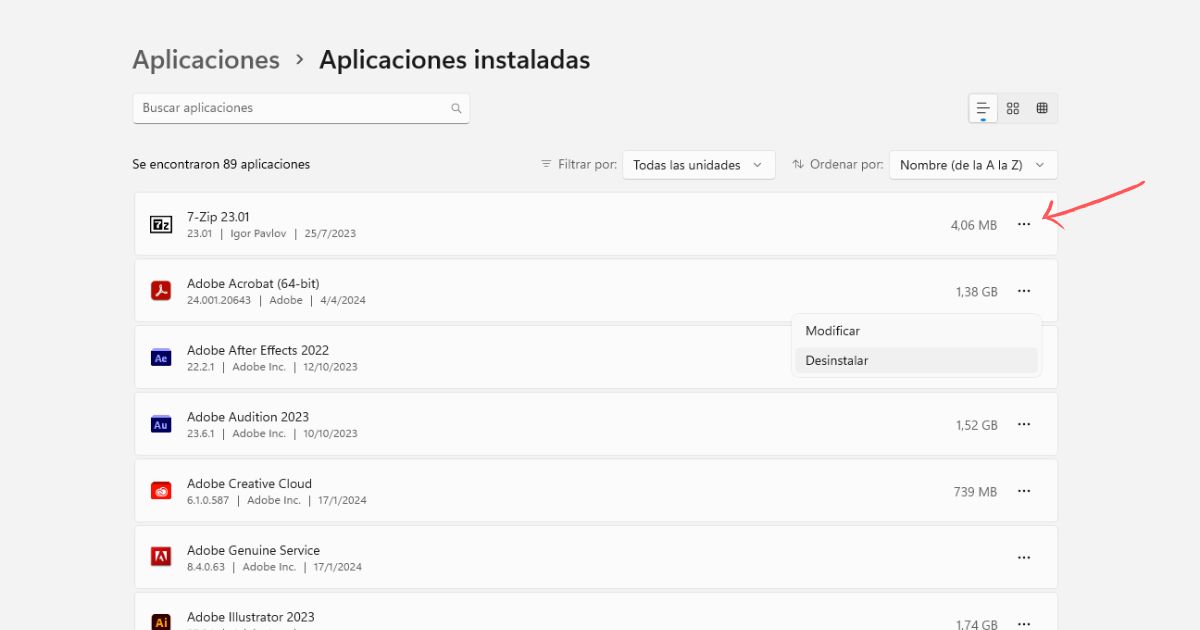1200x630 pixels.
Task: Click the 7-Zip app icon
Action: click(x=160, y=224)
